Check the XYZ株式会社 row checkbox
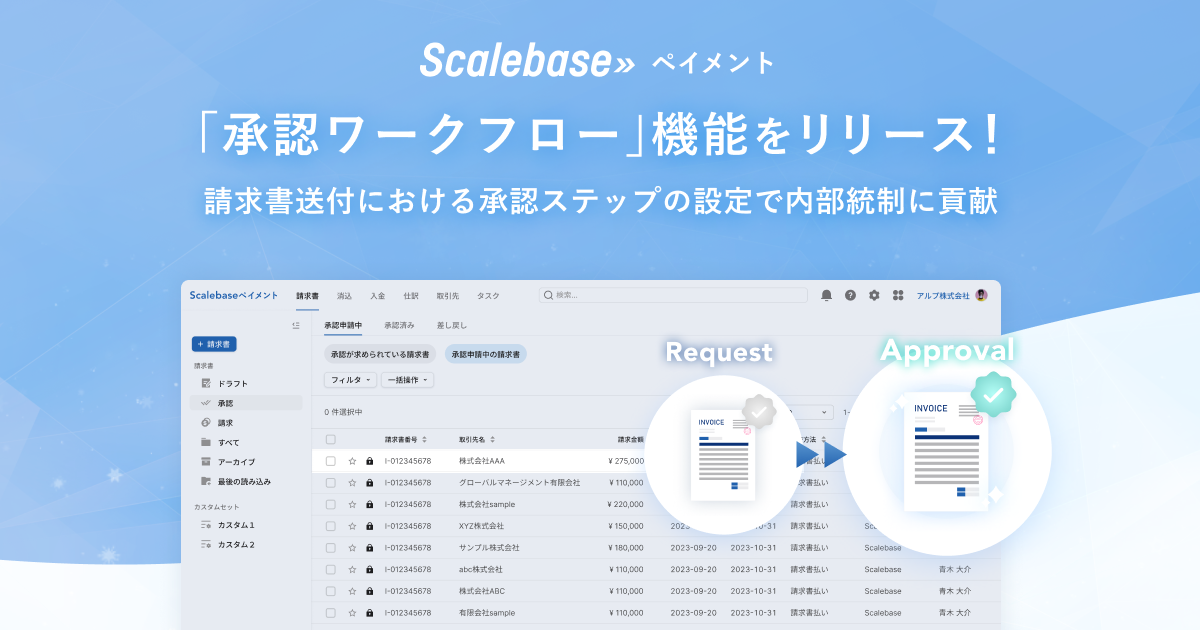1200x630 pixels. coord(331,526)
